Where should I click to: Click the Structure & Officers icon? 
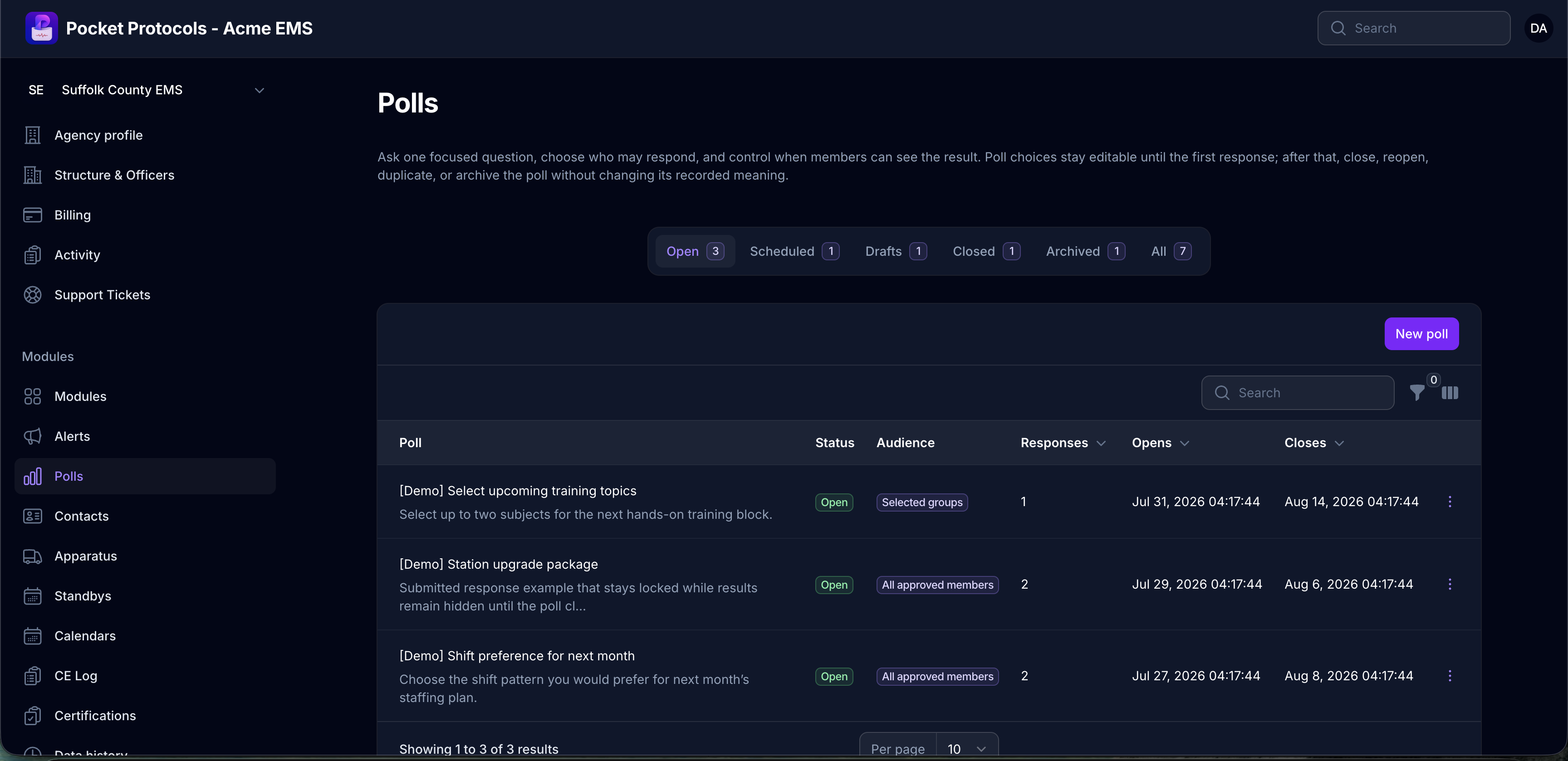[x=32, y=175]
